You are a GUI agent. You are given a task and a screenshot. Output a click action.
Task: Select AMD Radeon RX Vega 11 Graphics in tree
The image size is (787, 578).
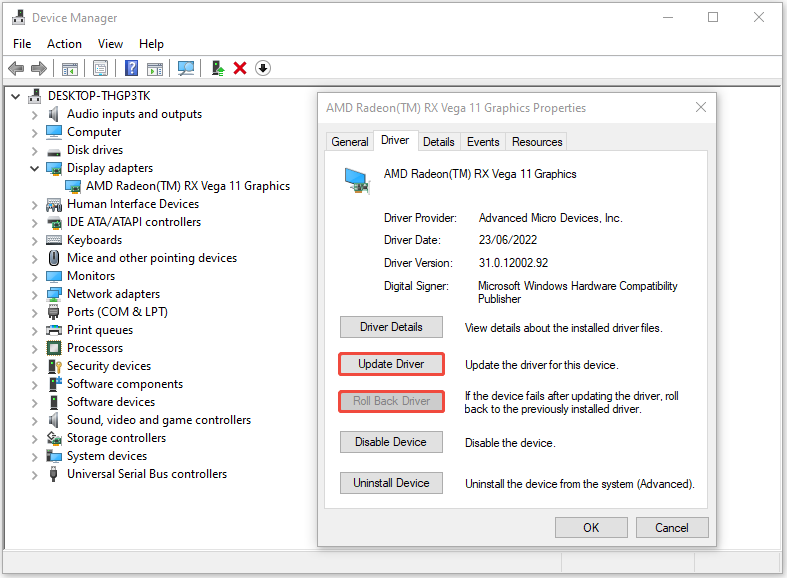188,186
